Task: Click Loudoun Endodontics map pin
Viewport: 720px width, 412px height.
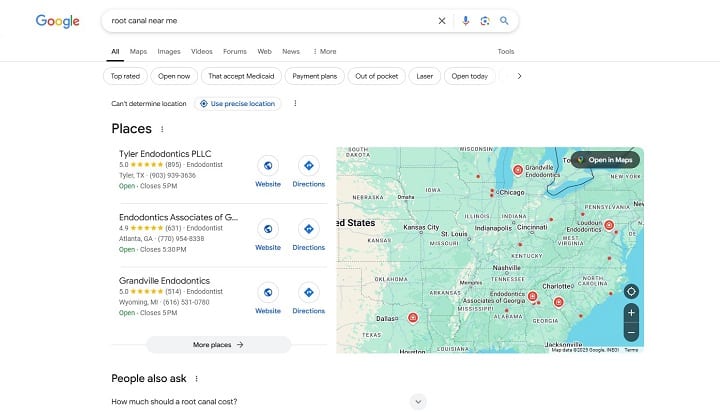Action: 609,225
